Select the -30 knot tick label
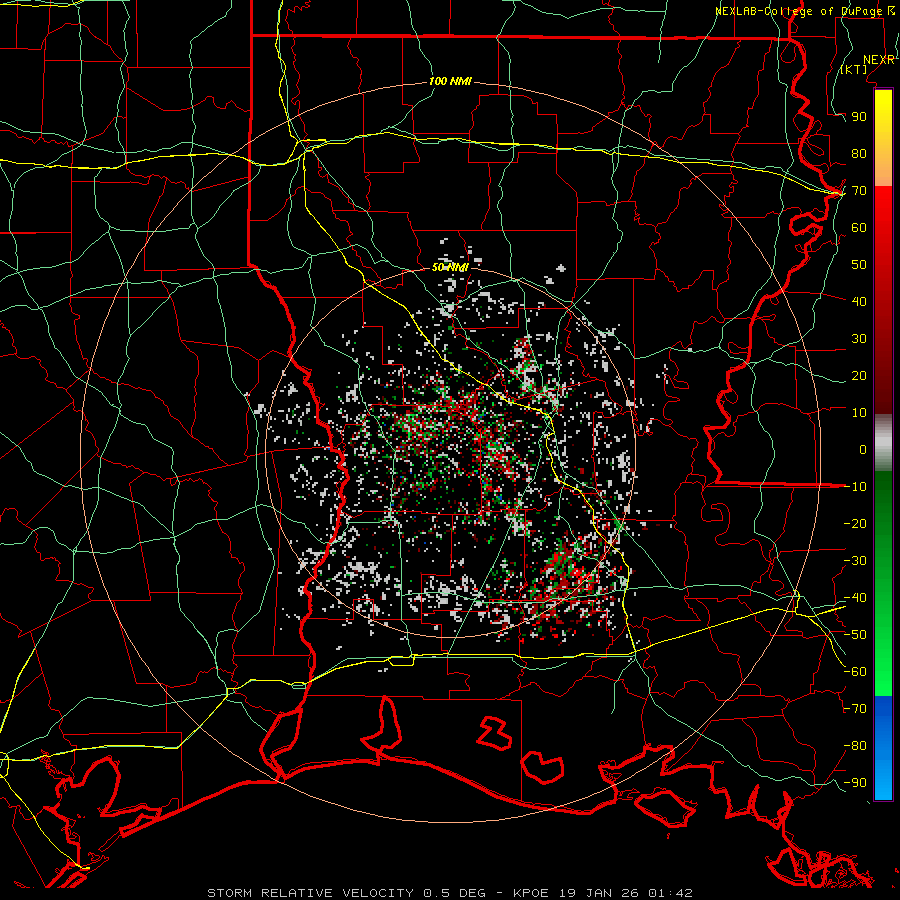900x900 pixels. (x=855, y=561)
